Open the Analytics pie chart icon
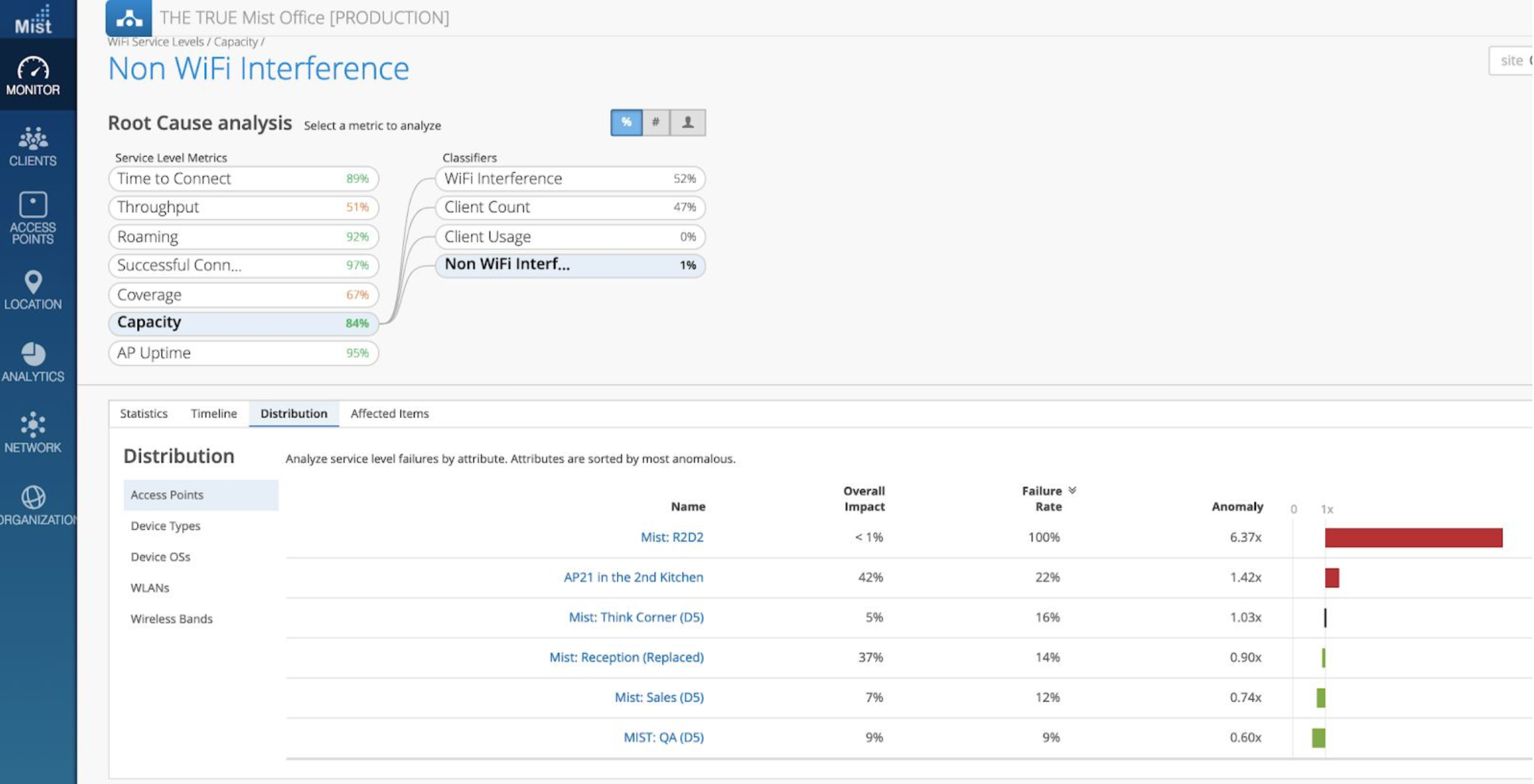This screenshot has height=784, width=1534. (33, 354)
